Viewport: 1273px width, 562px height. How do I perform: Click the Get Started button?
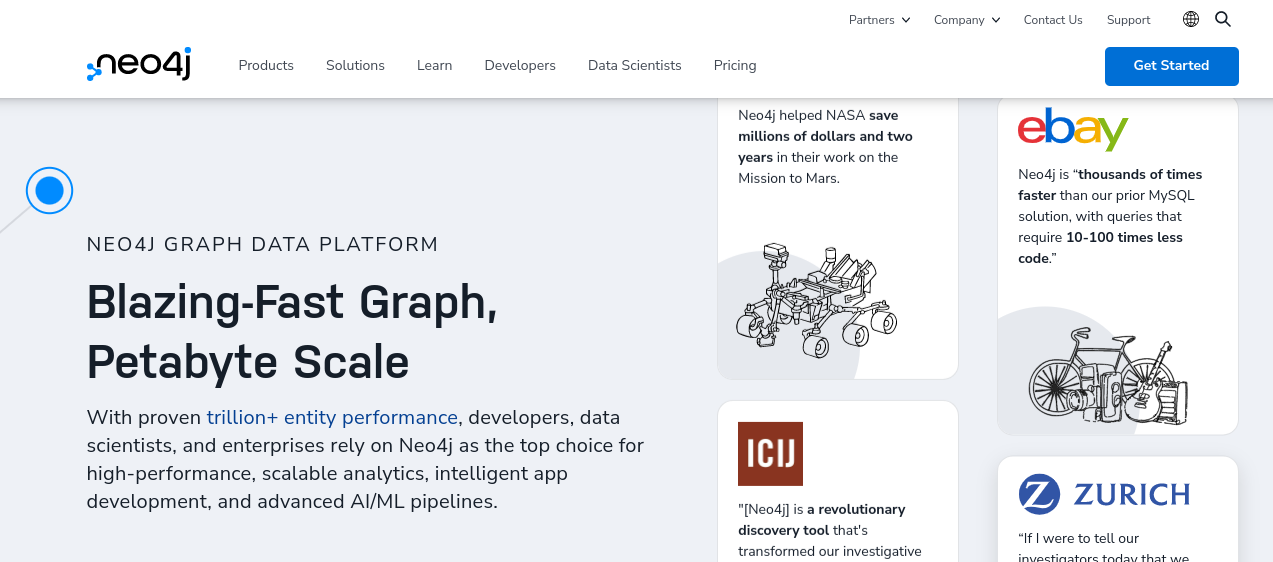(1171, 66)
